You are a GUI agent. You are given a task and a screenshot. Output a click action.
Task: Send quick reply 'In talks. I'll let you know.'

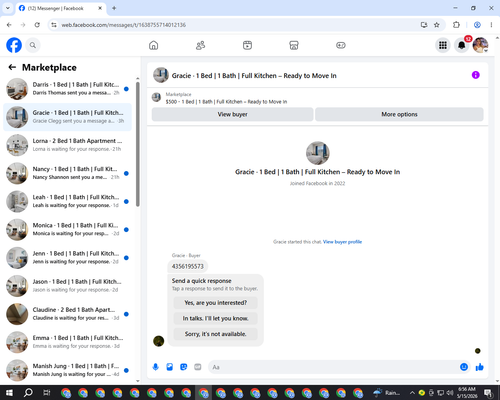pos(216,318)
